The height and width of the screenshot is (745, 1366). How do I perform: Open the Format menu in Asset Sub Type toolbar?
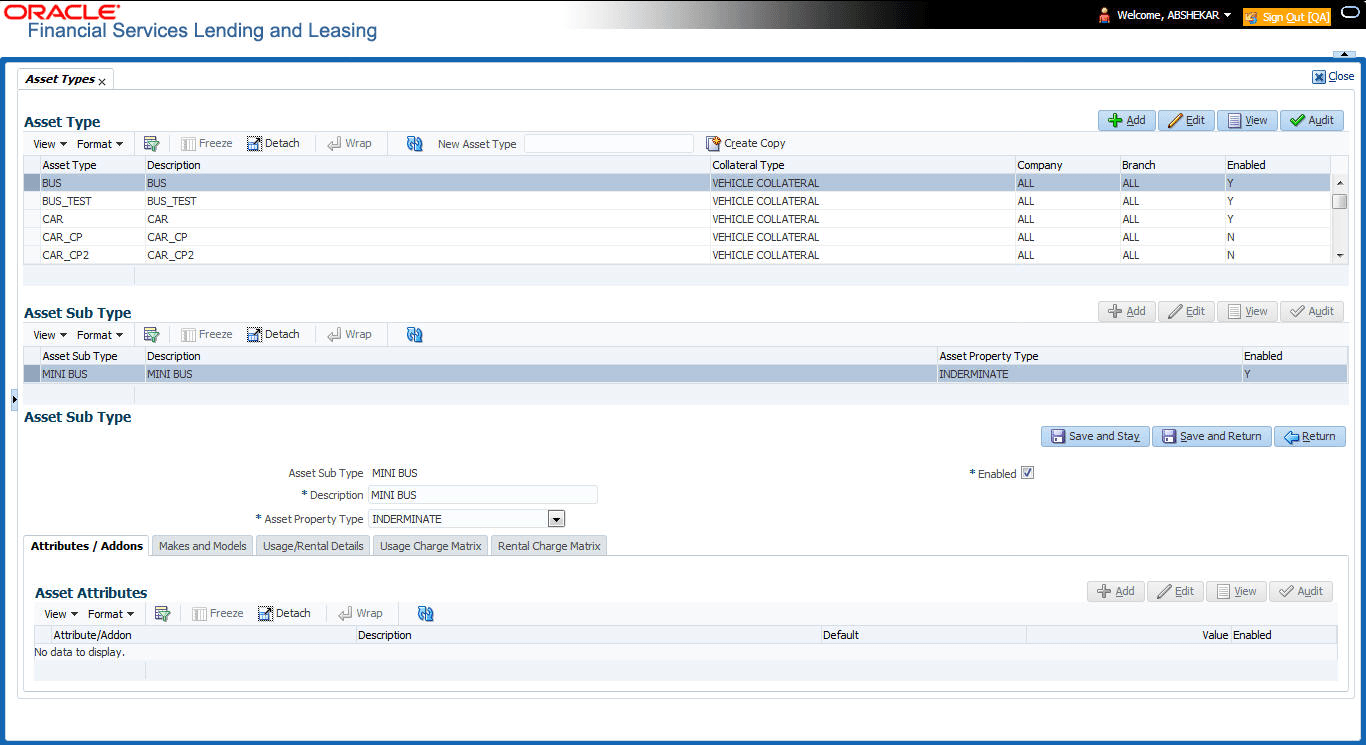[100, 334]
